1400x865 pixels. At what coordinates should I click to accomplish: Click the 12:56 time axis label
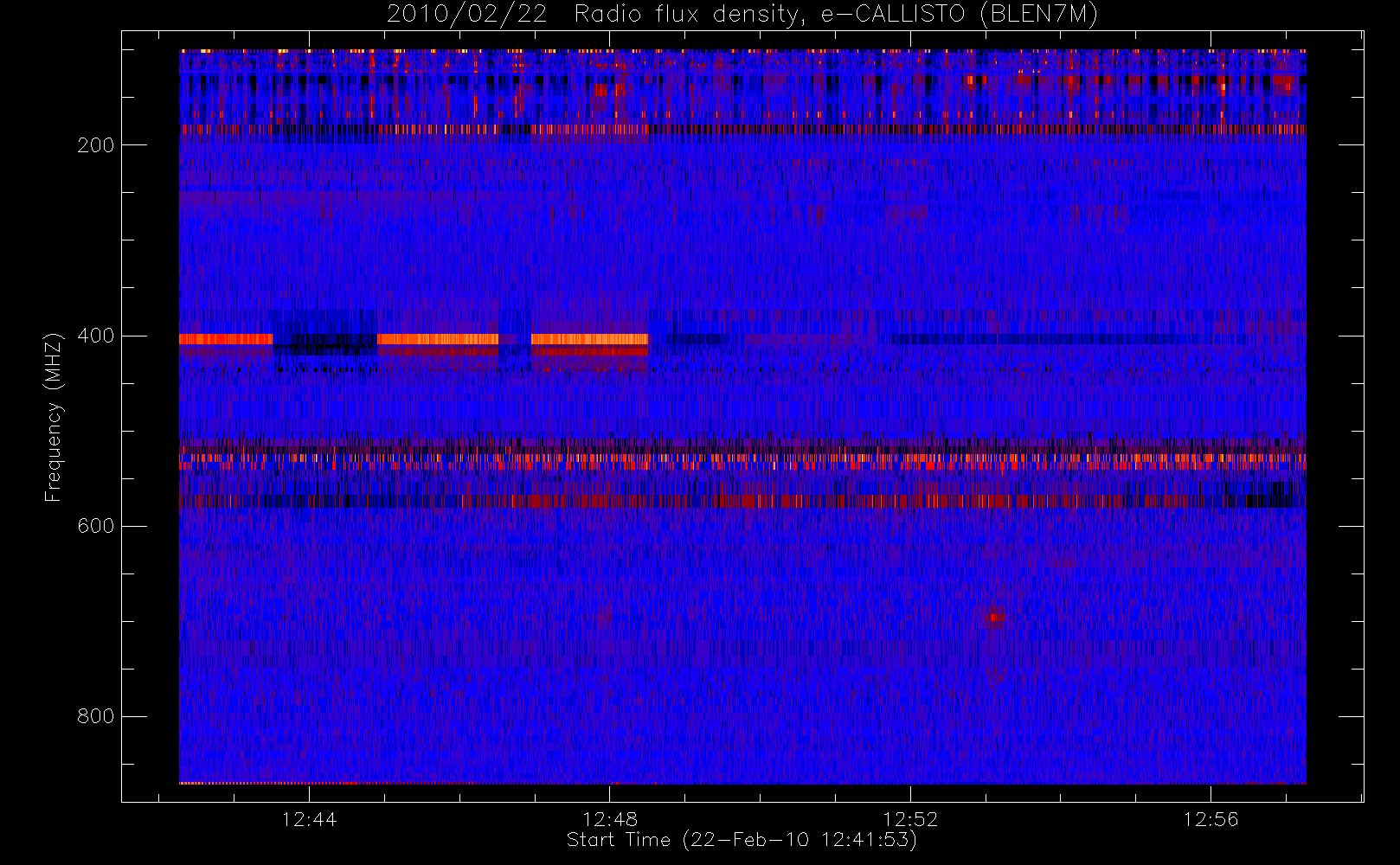pyautogui.click(x=1211, y=819)
